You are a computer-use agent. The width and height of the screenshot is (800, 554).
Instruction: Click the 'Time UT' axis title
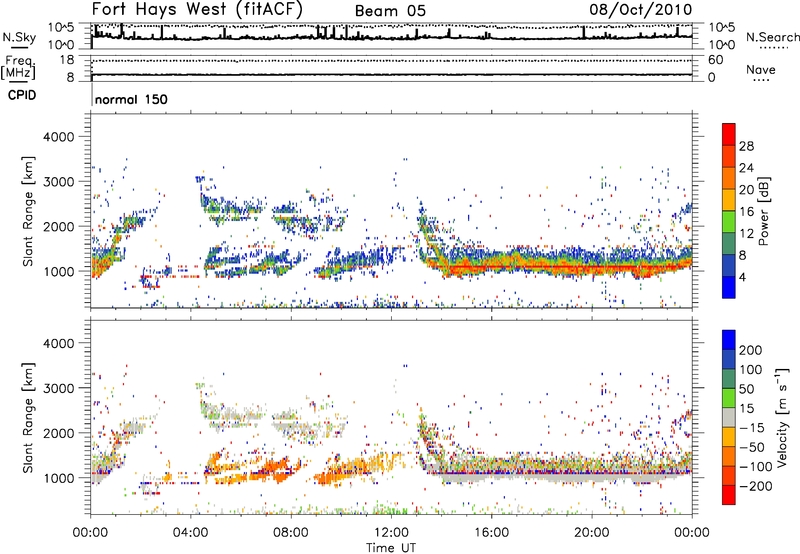(x=391, y=548)
